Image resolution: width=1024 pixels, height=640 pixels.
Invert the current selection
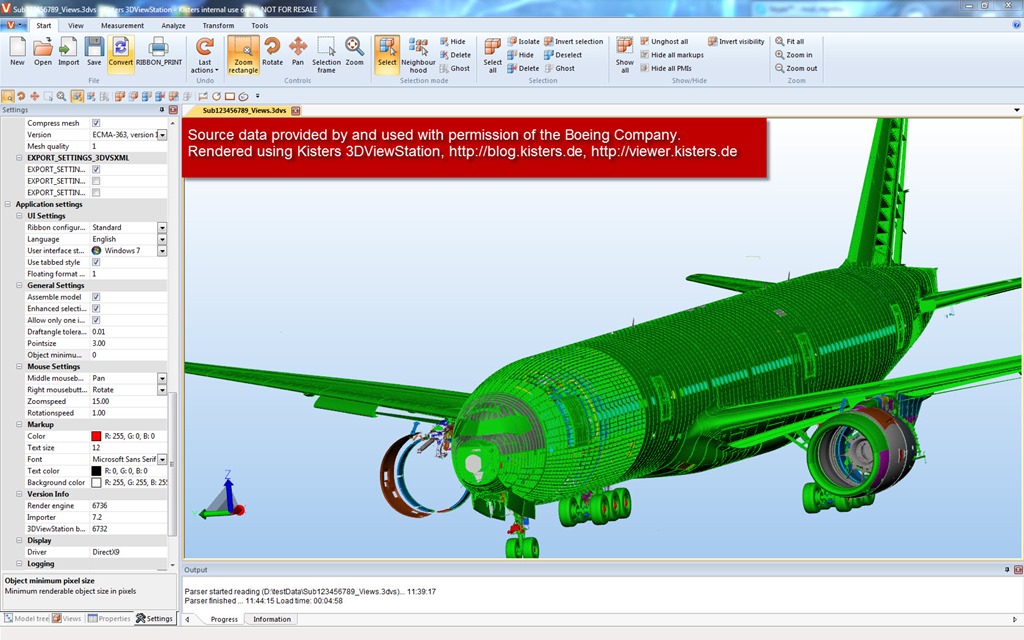pos(573,41)
